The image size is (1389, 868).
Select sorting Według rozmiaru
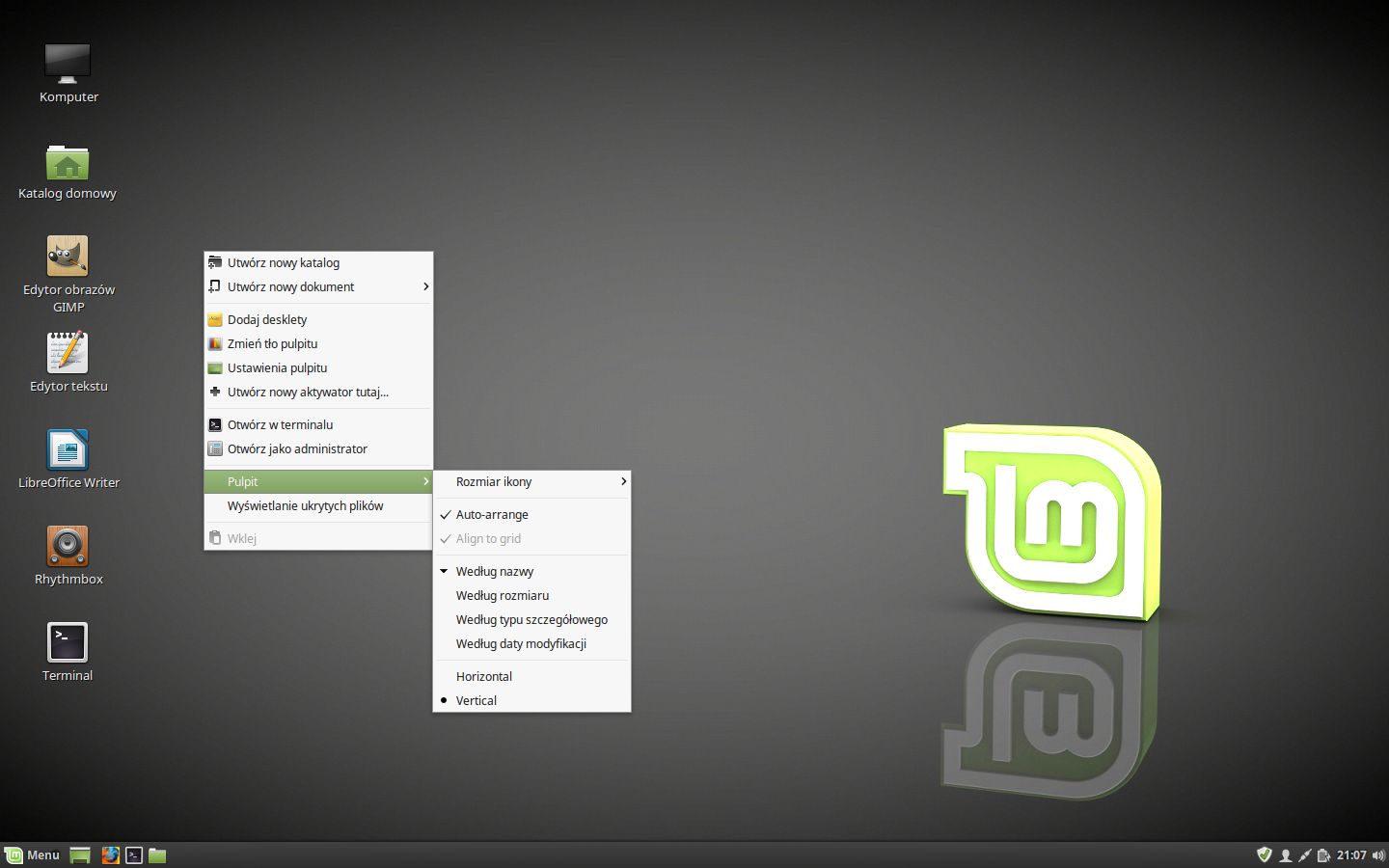531,595
